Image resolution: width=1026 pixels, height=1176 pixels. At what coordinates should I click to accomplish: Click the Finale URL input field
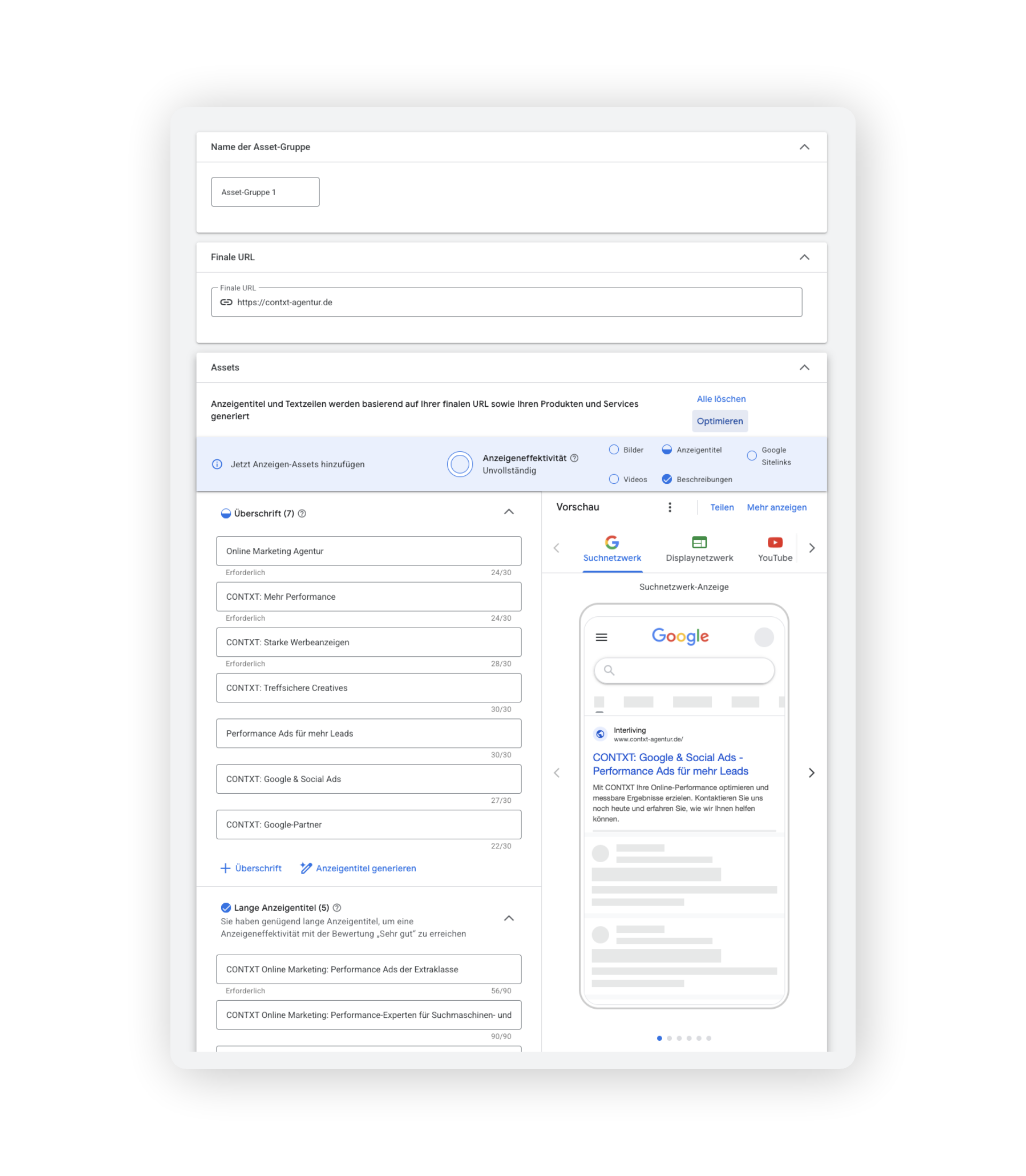506,303
